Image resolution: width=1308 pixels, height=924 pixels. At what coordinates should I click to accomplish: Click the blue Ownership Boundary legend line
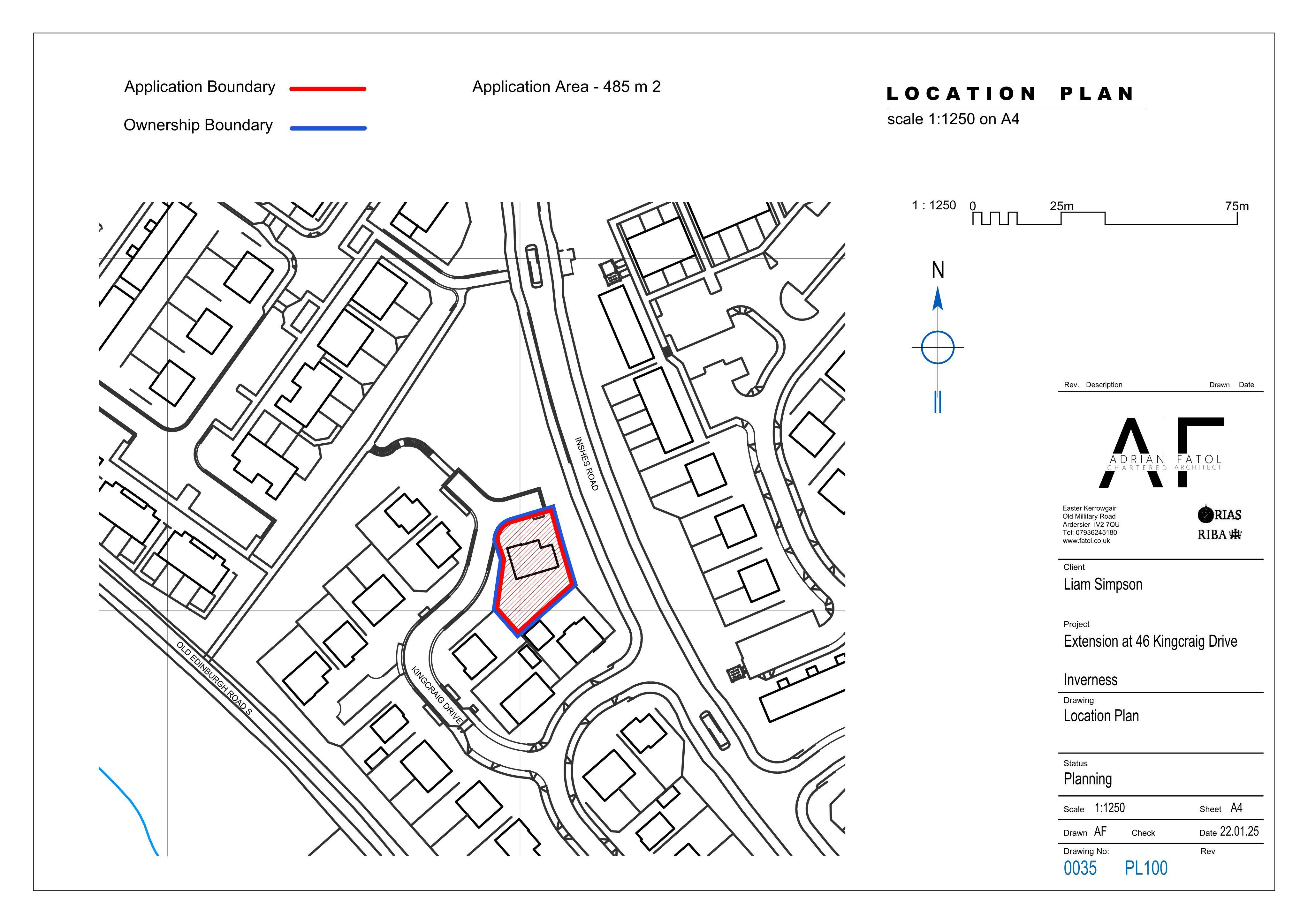pyautogui.click(x=328, y=128)
